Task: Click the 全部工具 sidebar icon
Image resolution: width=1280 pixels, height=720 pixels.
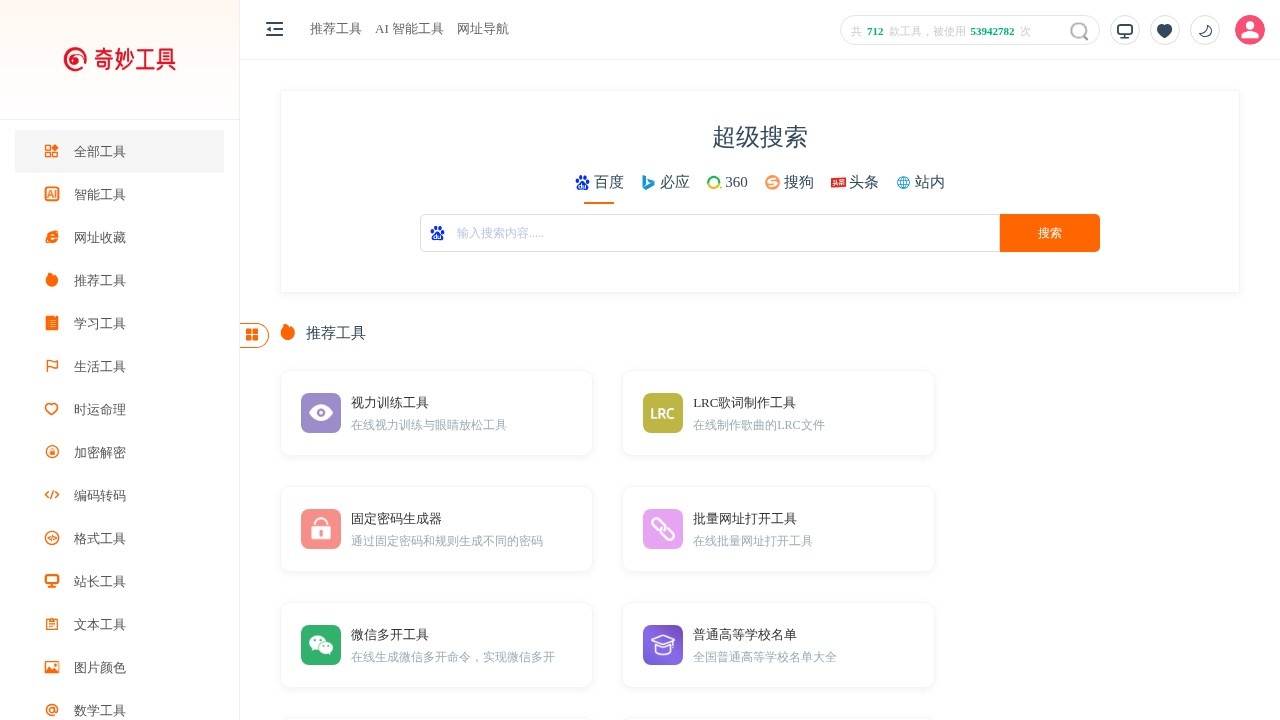Action: coord(52,151)
